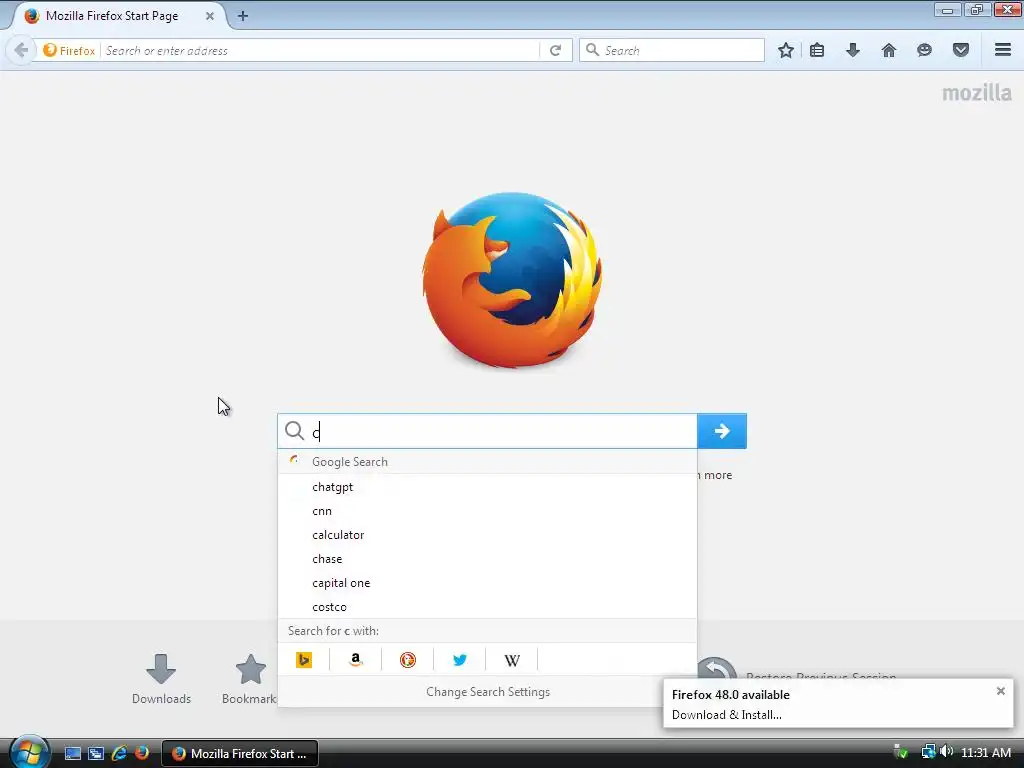Open Change Search Settings
This screenshot has width=1024, height=768.
pos(488,692)
